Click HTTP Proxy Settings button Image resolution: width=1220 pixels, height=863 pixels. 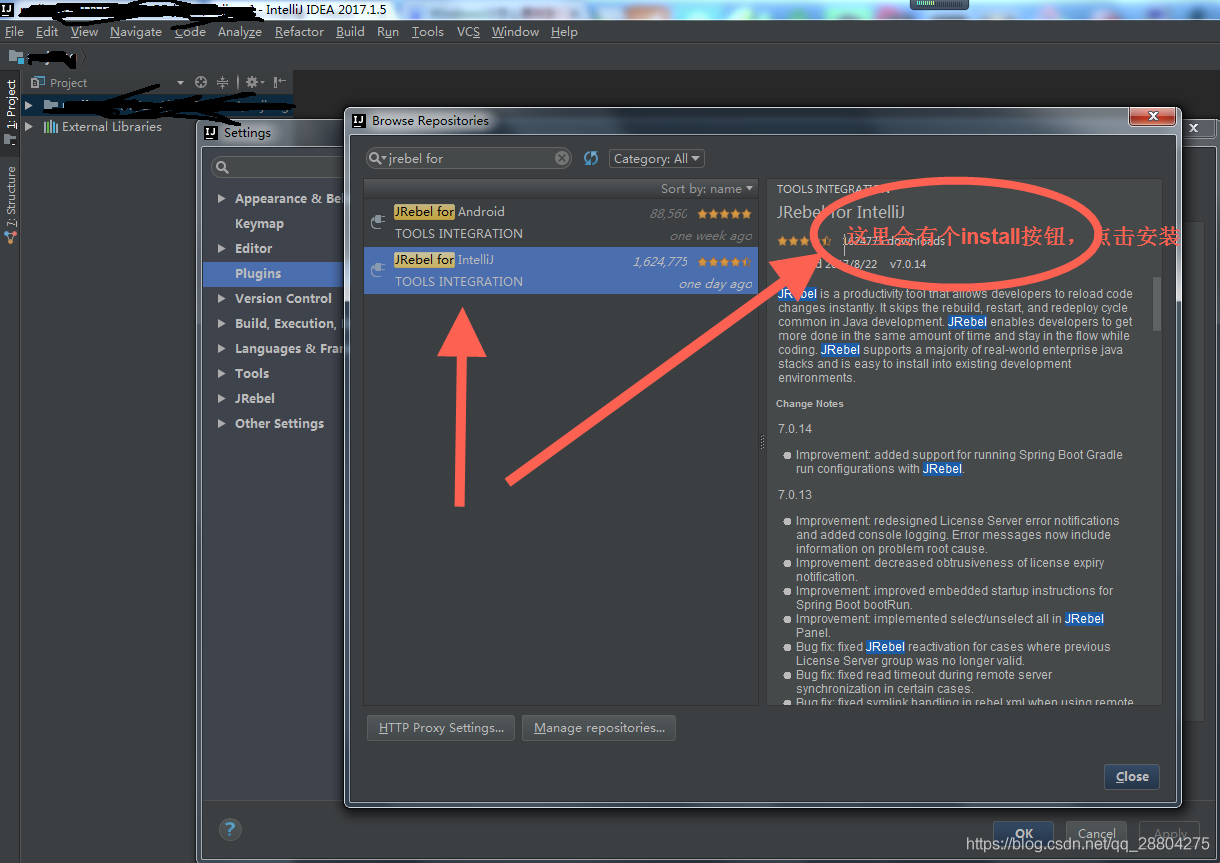point(441,728)
